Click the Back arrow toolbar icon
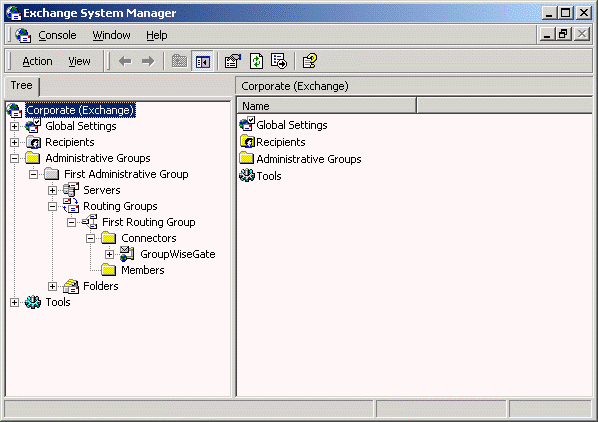 [125, 61]
